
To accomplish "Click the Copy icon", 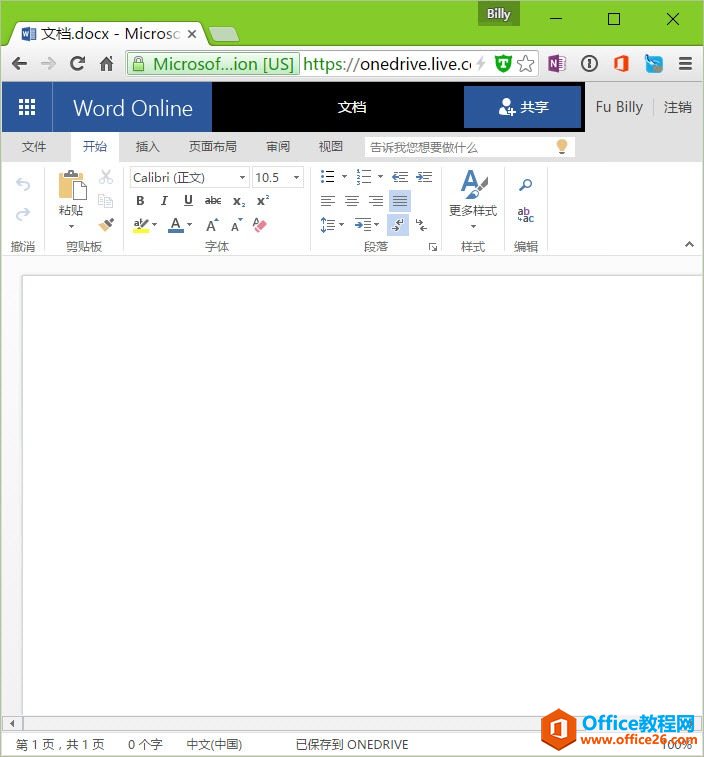I will pyautogui.click(x=106, y=200).
